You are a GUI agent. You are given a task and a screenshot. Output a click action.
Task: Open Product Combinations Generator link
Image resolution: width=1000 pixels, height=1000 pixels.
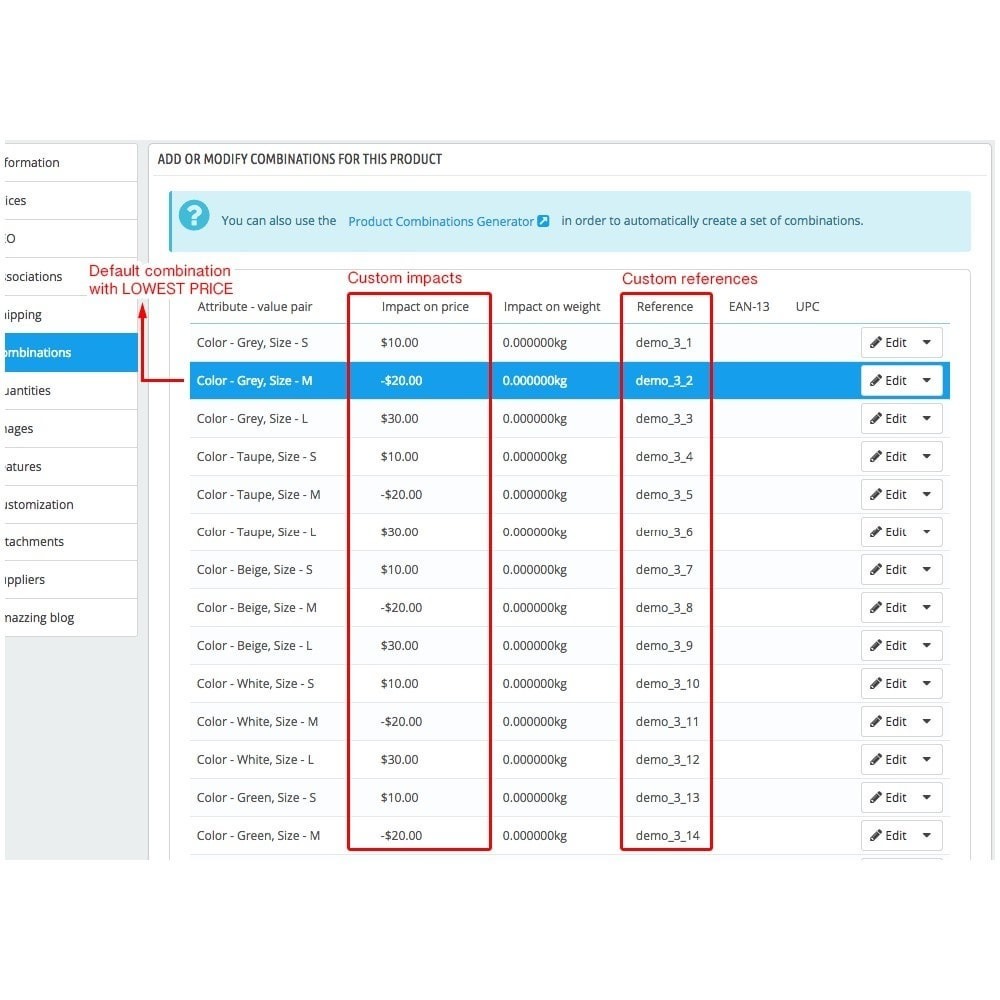[441, 222]
